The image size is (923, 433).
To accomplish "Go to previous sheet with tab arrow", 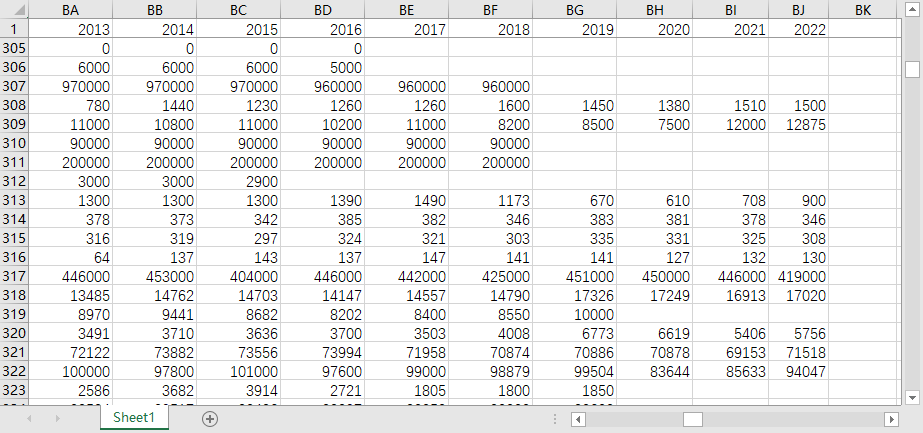I will coord(28,418).
